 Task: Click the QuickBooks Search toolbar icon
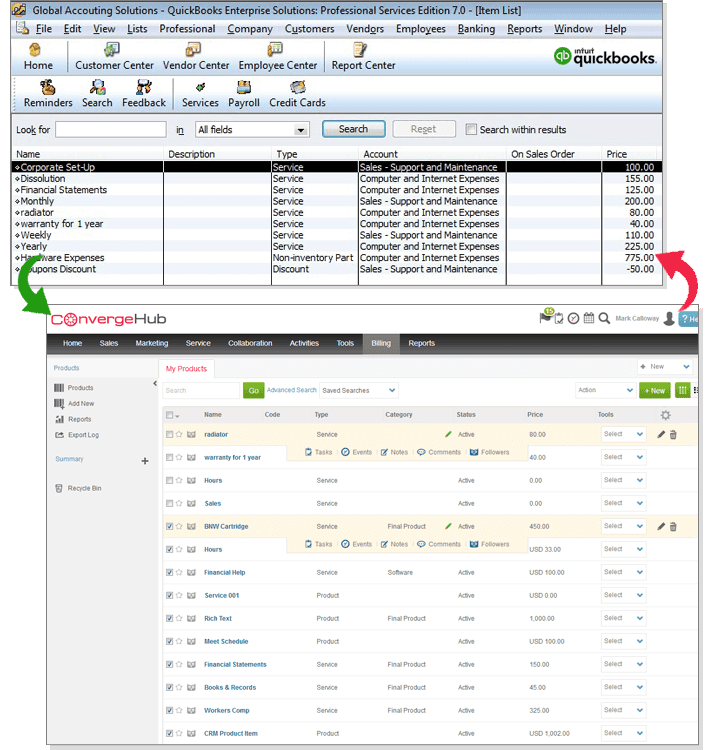tap(97, 94)
